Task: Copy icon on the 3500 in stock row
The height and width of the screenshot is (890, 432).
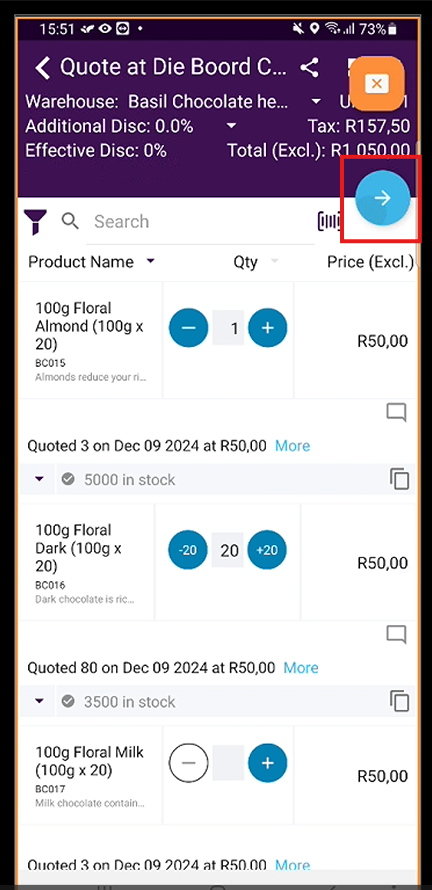Action: coord(400,701)
